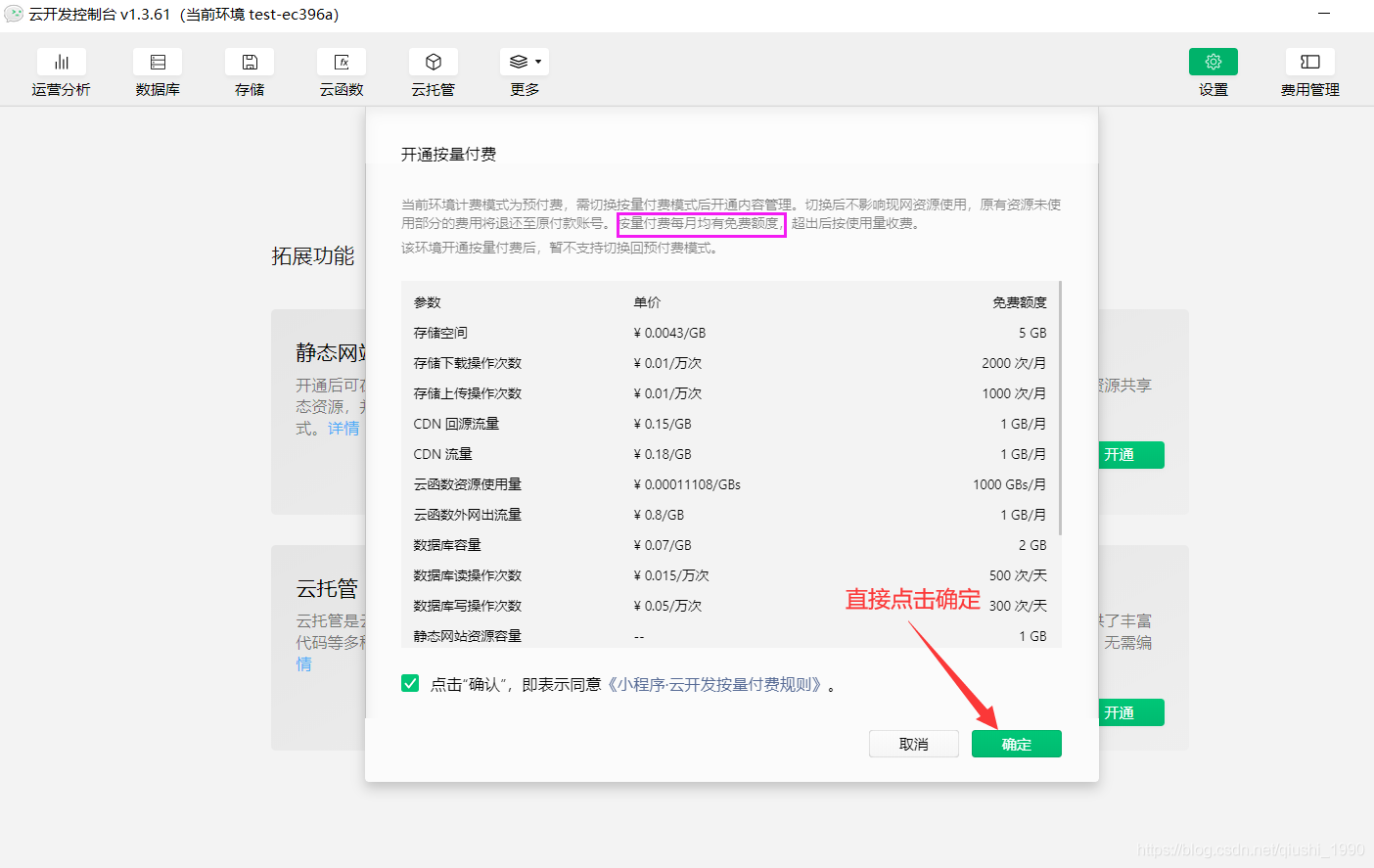Viewport: 1374px width, 868px height.
Task: Open the 存储 storage icon
Action: click(x=250, y=63)
